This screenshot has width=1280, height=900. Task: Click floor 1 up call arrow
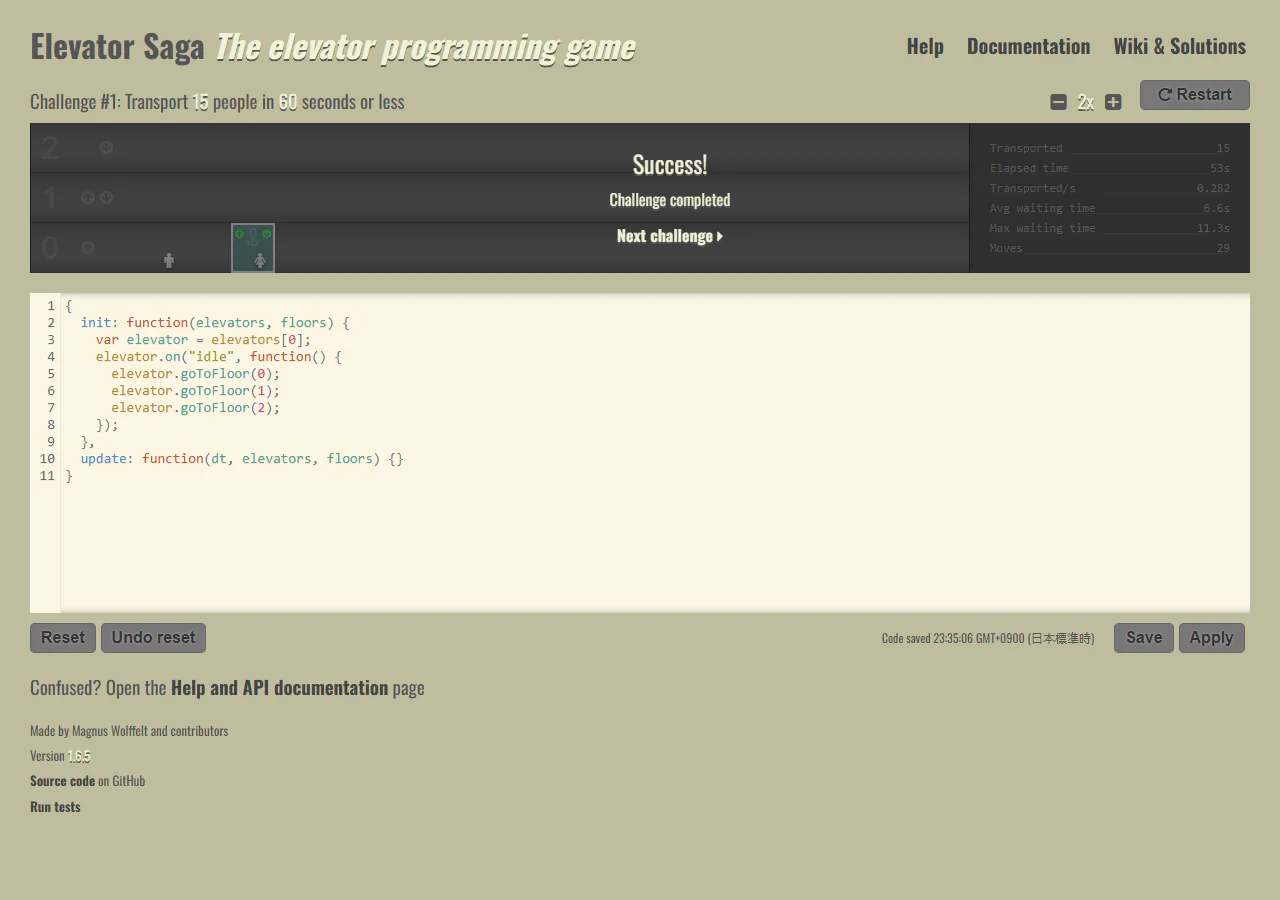87,198
